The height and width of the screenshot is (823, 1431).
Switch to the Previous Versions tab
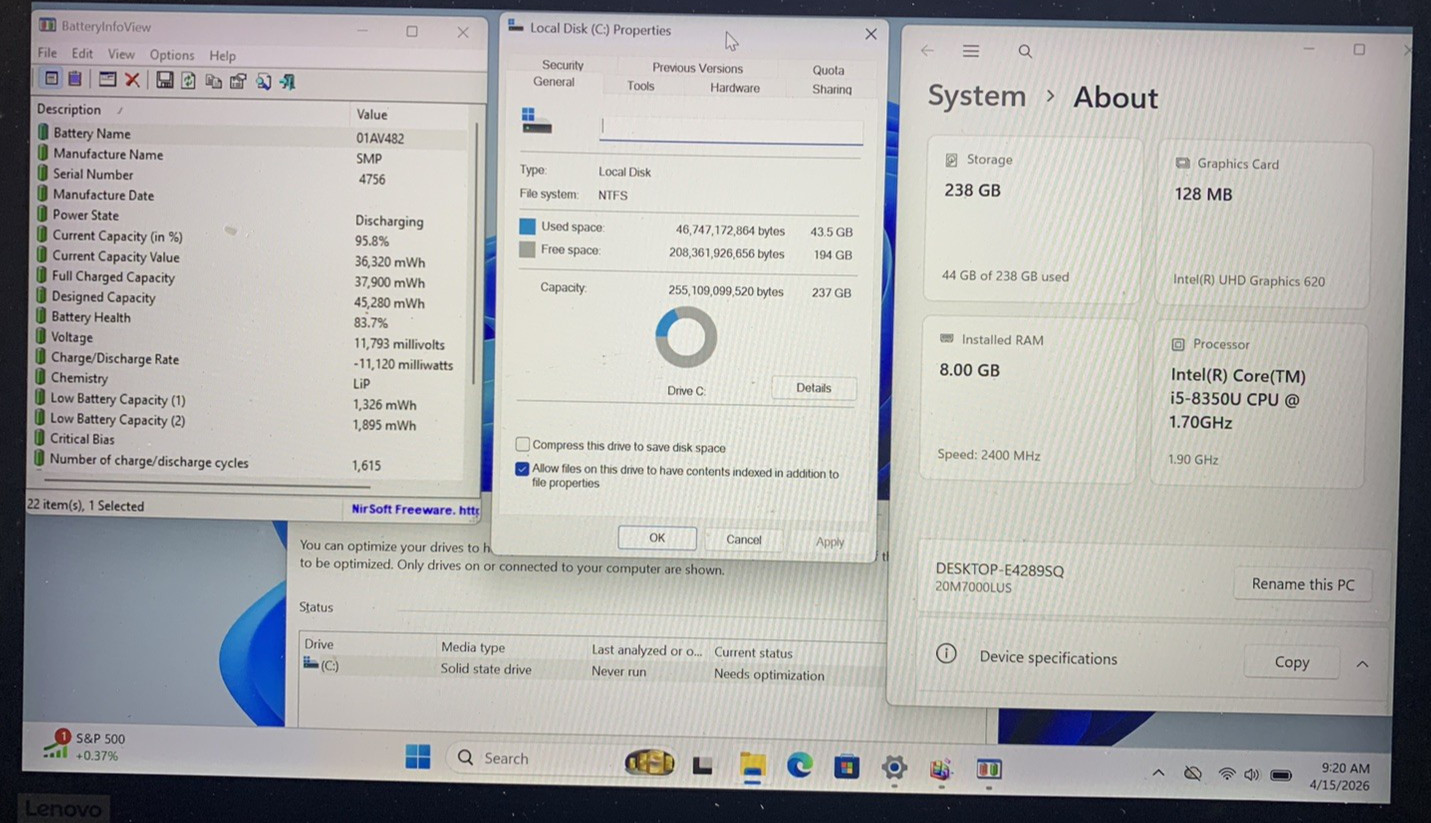(697, 68)
